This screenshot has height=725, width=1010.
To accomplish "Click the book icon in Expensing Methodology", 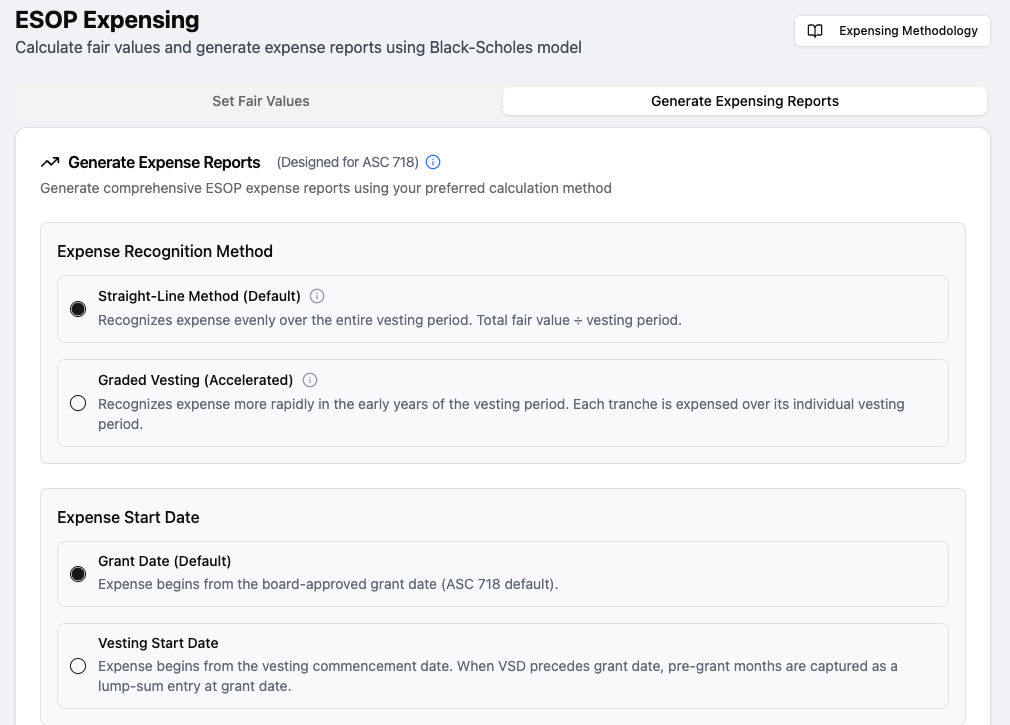I will click(x=815, y=31).
